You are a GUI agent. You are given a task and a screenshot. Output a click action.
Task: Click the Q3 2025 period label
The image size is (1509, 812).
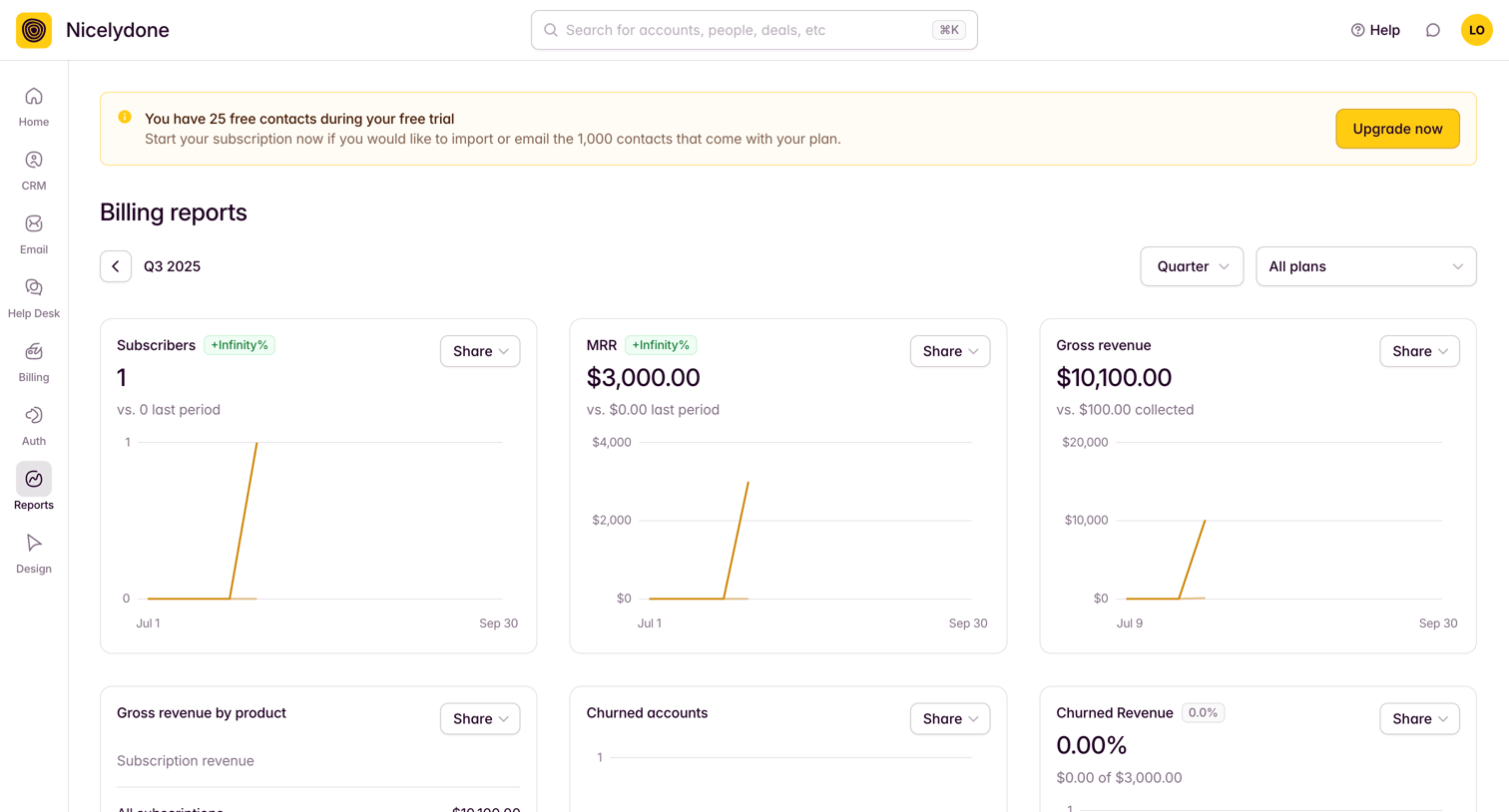172,266
